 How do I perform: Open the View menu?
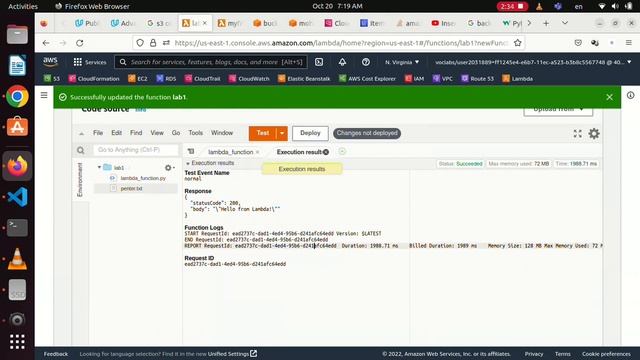(x=157, y=133)
